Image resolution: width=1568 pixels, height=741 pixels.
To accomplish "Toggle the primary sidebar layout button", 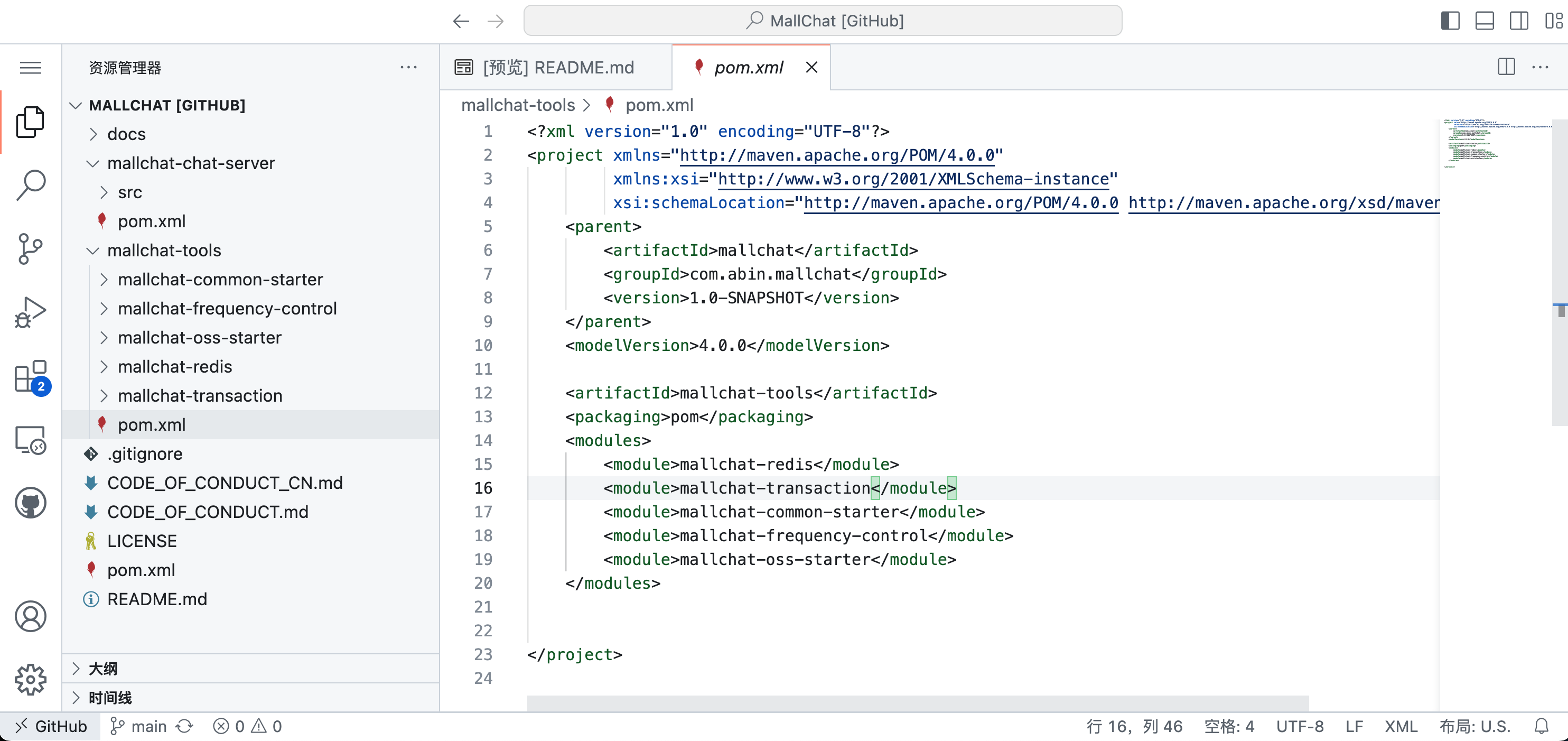I will [x=1450, y=21].
